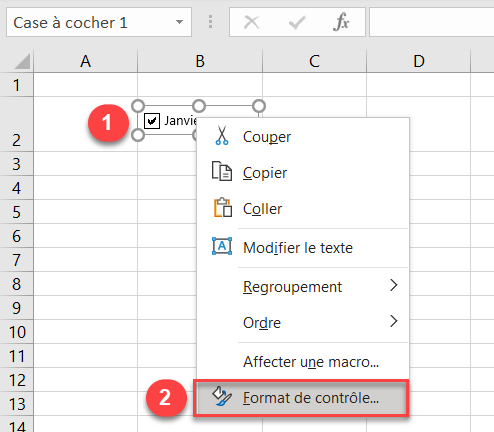This screenshot has height=432, width=494.
Task: Click inside the formula bar field
Action: [x=432, y=22]
